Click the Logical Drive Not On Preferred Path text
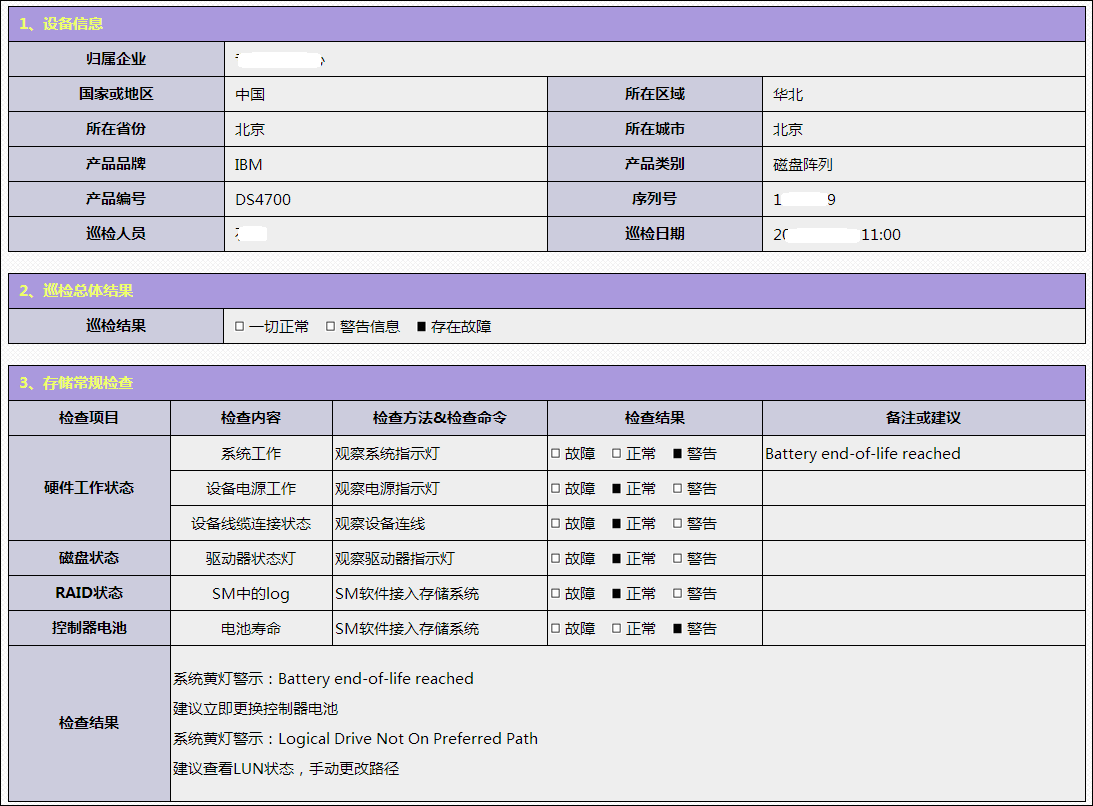The width and height of the screenshot is (1093, 806). click(407, 739)
